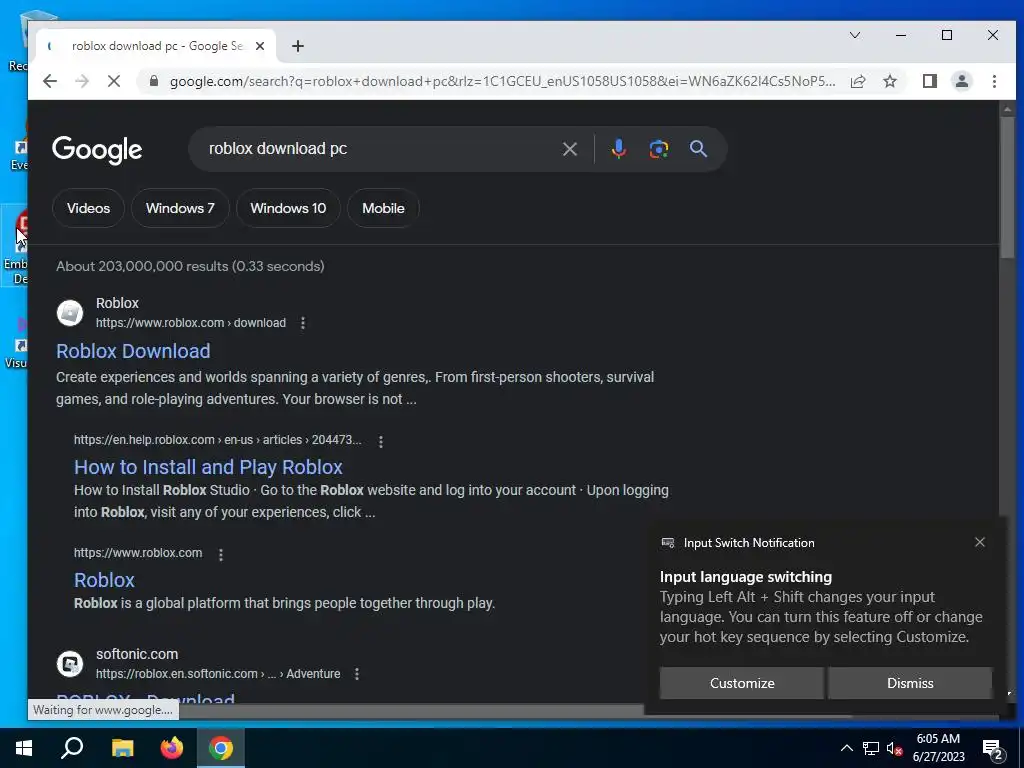Open How to Install and Play Roblox
This screenshot has height=768, width=1024.
tap(208, 467)
